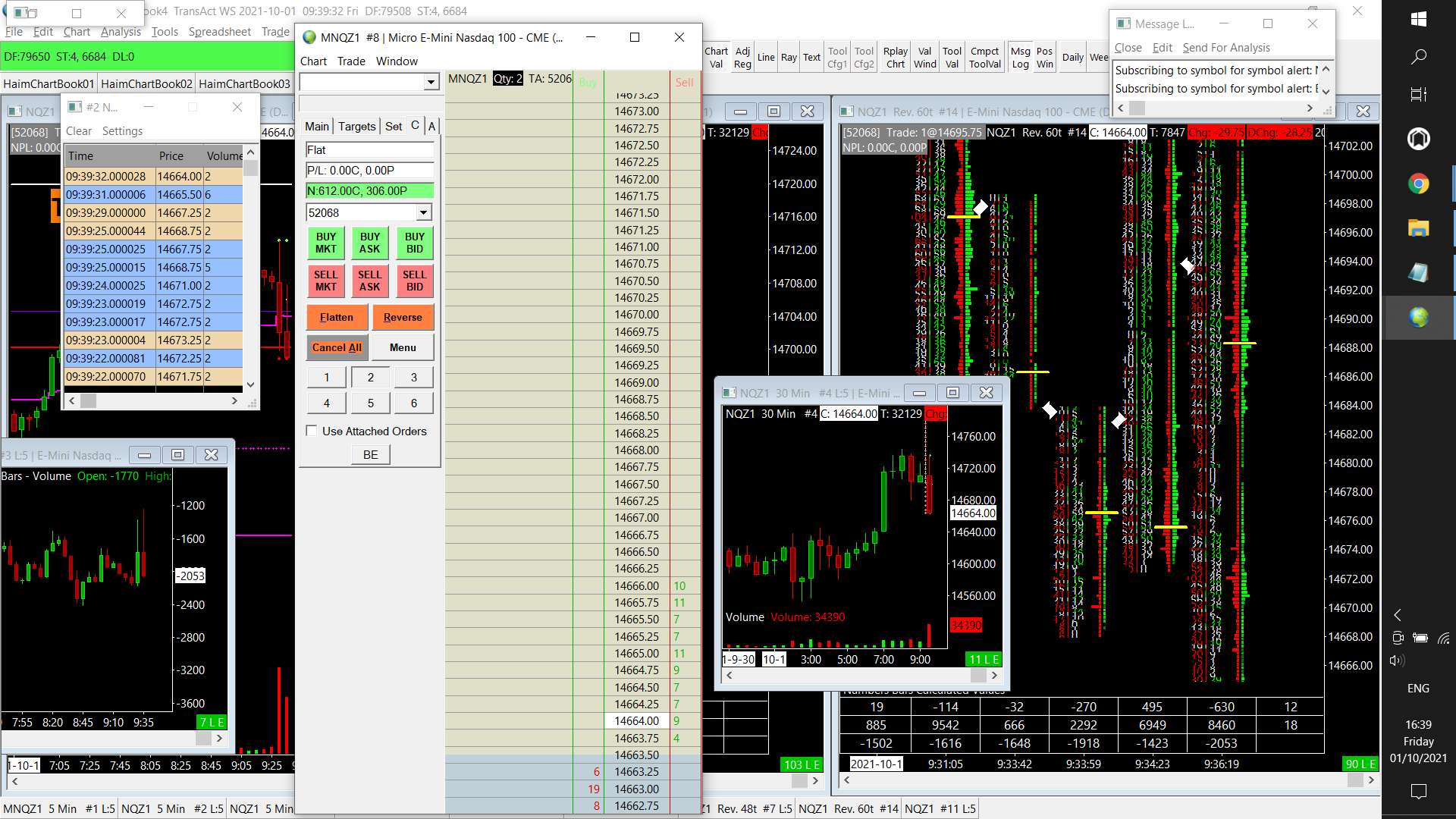Select the HaimChartBook02 tab
This screenshot has width=1456, height=819.
pyautogui.click(x=146, y=83)
